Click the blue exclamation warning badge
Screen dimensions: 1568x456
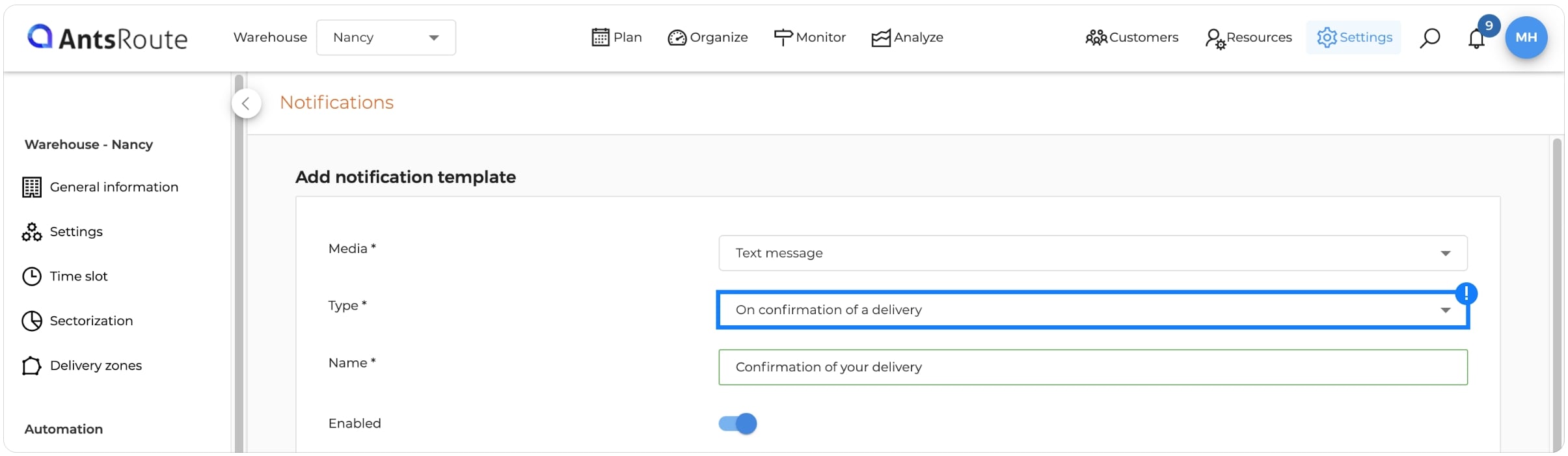(x=1466, y=293)
